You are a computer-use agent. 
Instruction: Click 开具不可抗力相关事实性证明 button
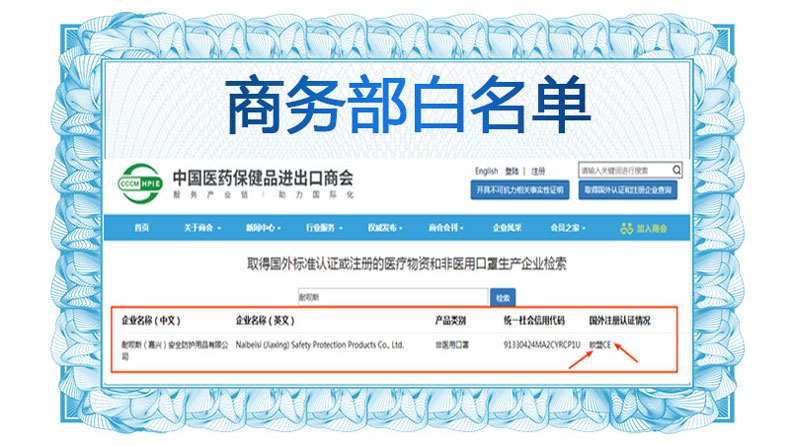(x=519, y=189)
